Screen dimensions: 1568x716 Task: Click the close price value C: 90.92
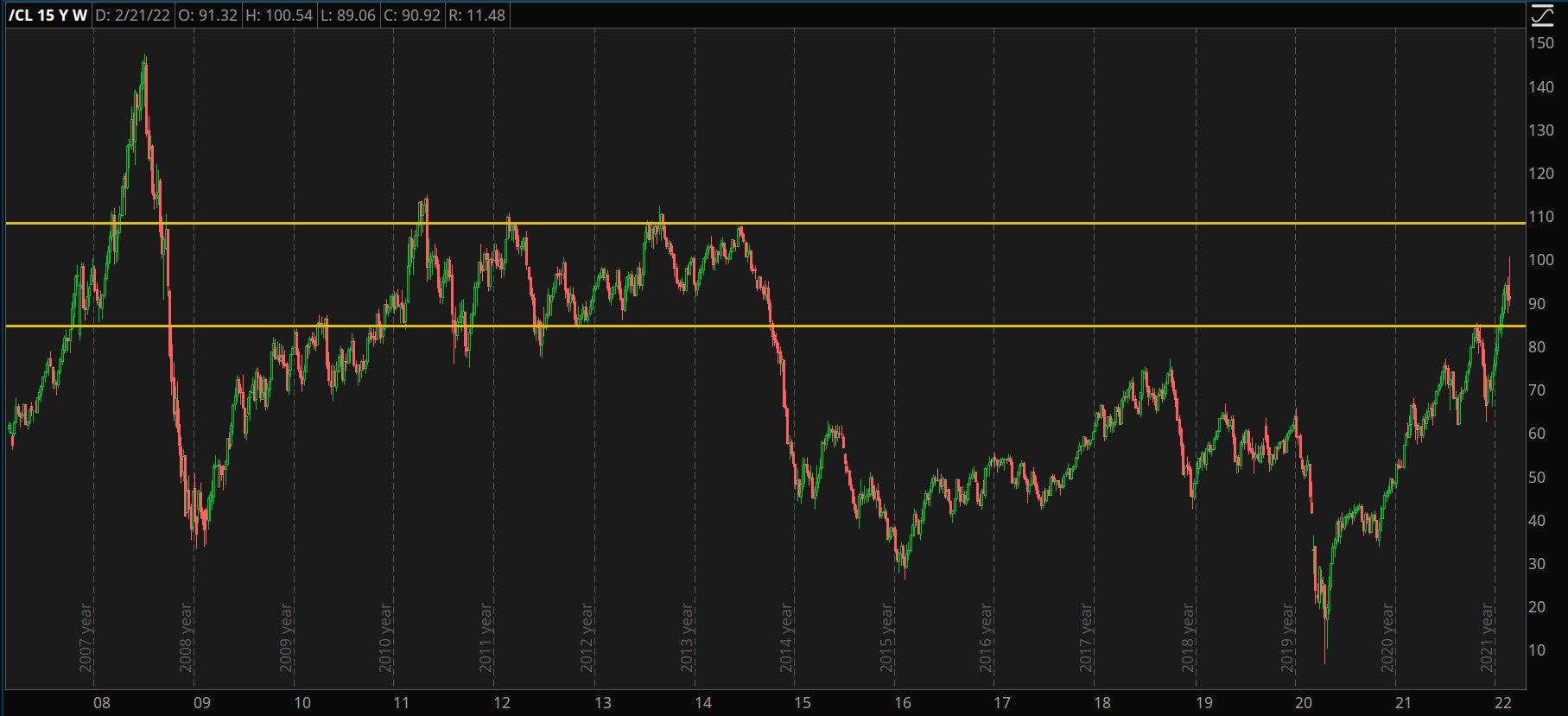pos(411,15)
